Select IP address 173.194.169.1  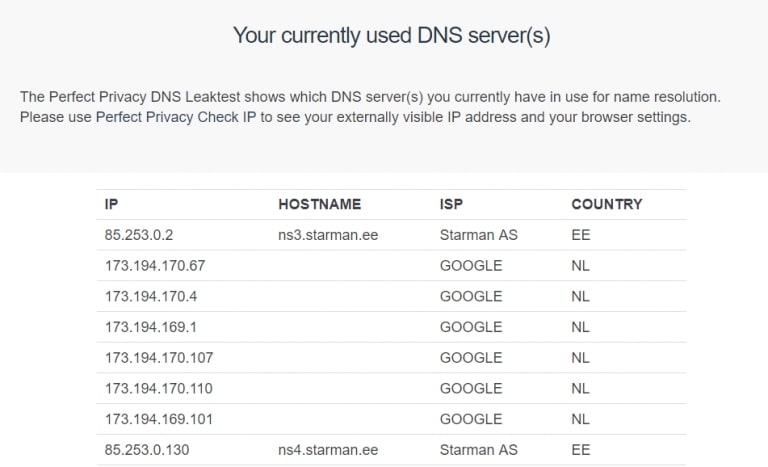(x=151, y=327)
